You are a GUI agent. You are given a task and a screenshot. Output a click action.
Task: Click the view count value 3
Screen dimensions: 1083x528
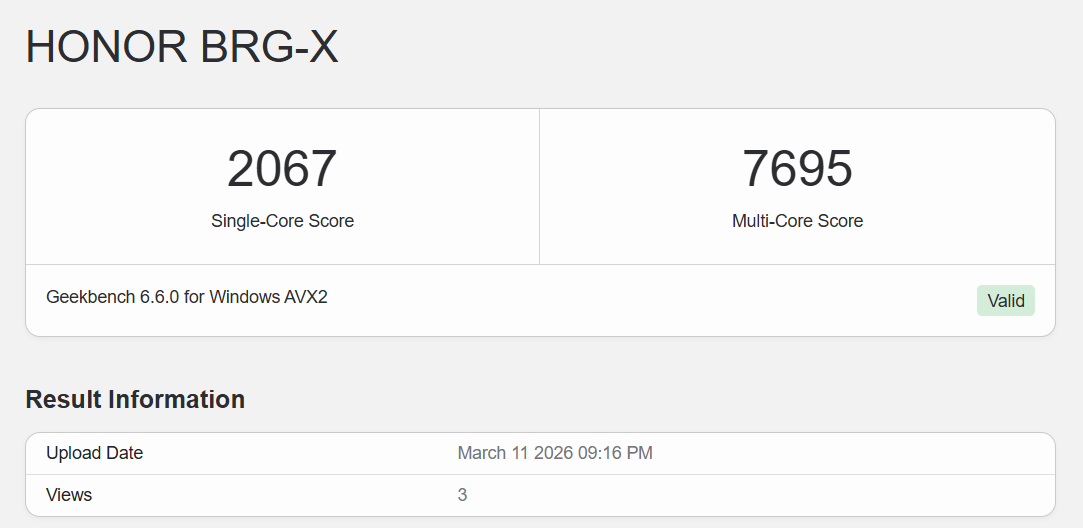pyautogui.click(x=462, y=495)
